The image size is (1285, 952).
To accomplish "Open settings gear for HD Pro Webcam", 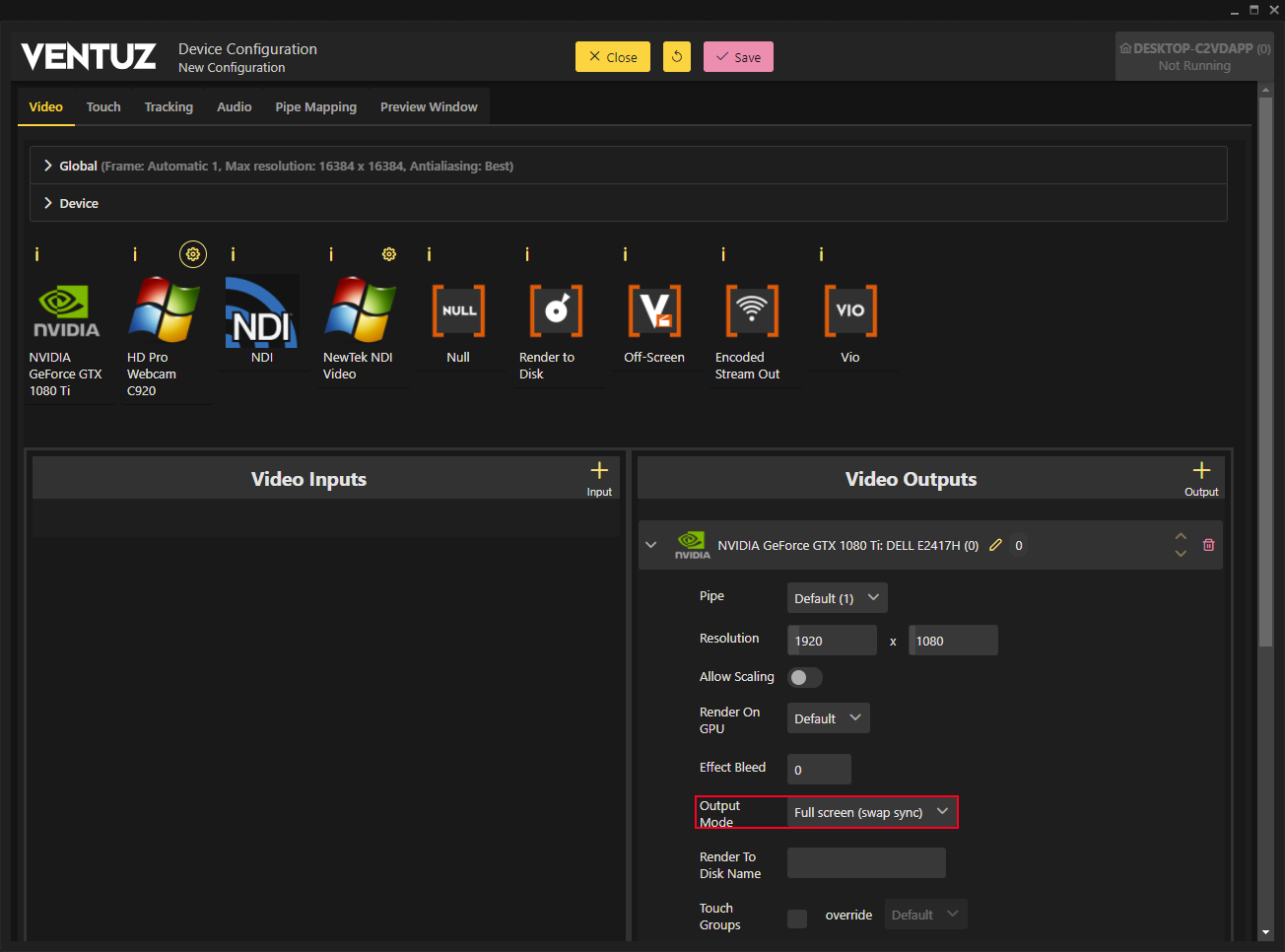I will [x=193, y=254].
